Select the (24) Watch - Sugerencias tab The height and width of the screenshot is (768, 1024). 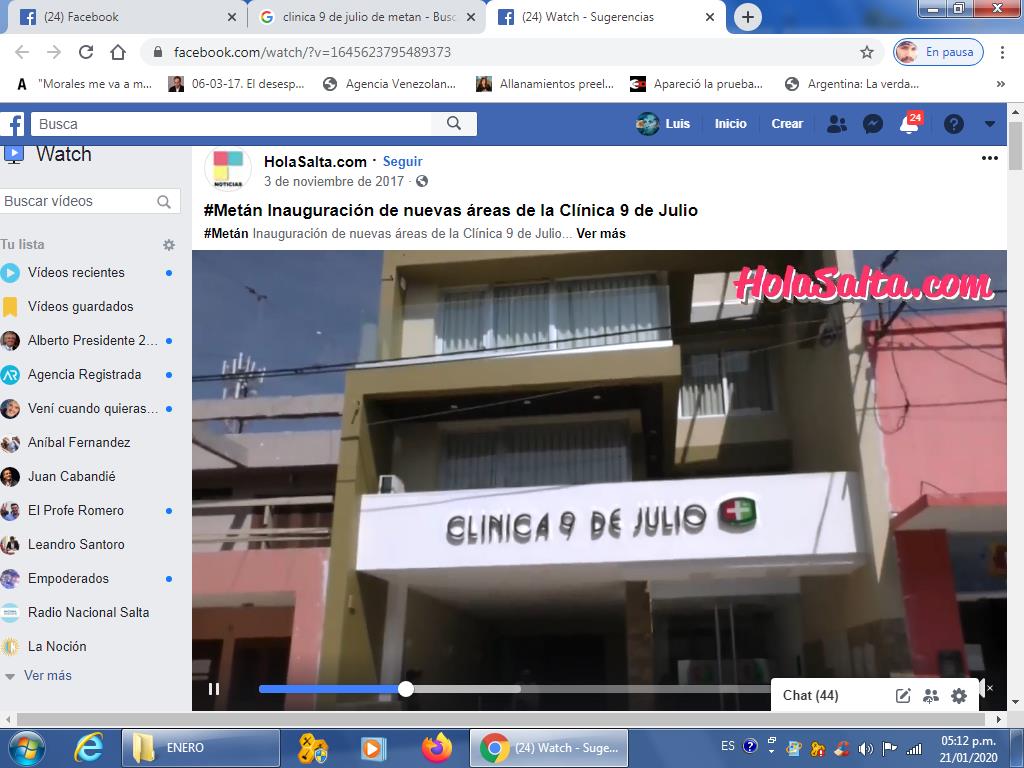(605, 17)
